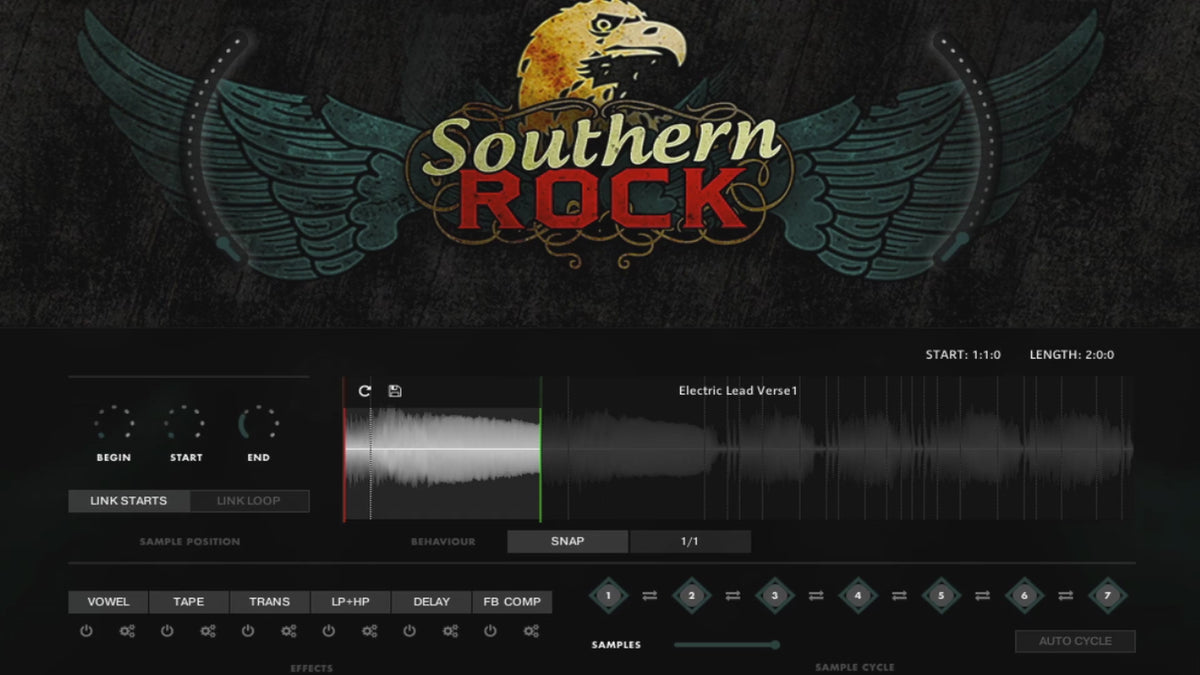Image resolution: width=1200 pixels, height=675 pixels.
Task: Select the DELAY effect tab
Action: (431, 602)
